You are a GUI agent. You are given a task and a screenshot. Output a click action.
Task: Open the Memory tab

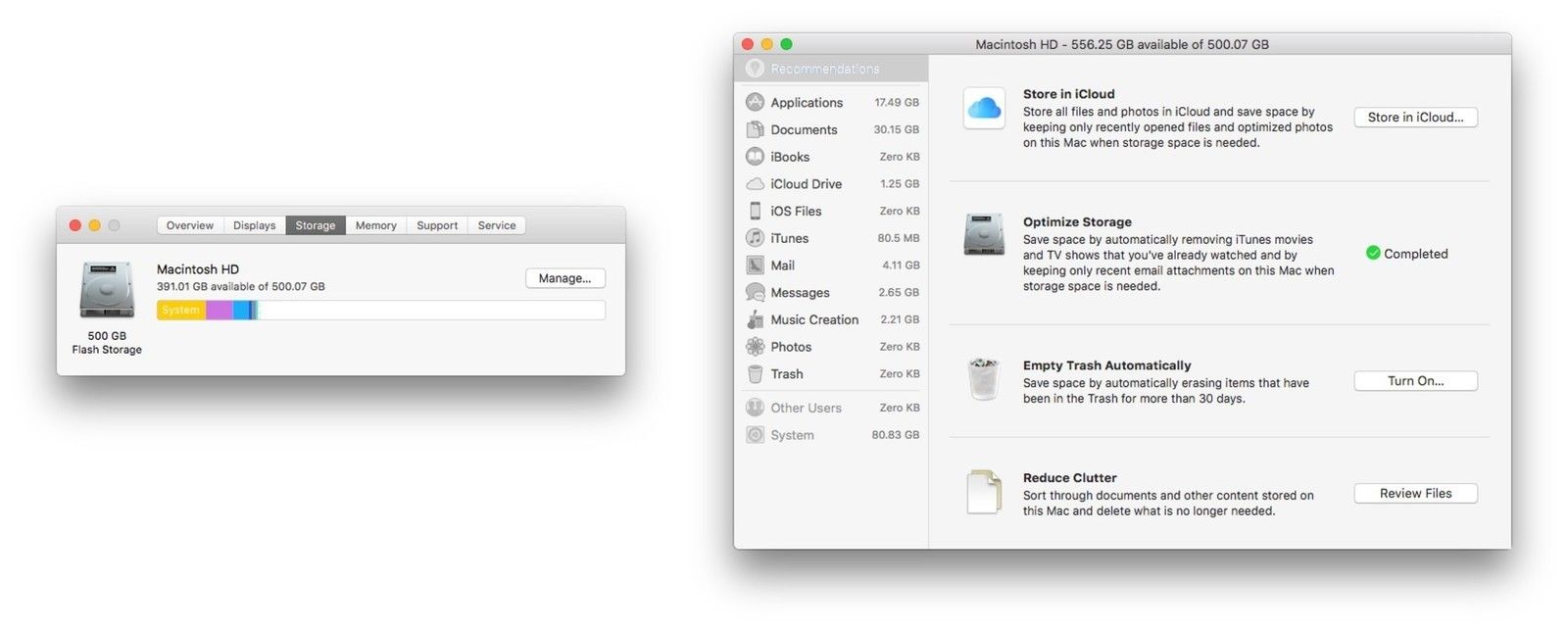[375, 225]
